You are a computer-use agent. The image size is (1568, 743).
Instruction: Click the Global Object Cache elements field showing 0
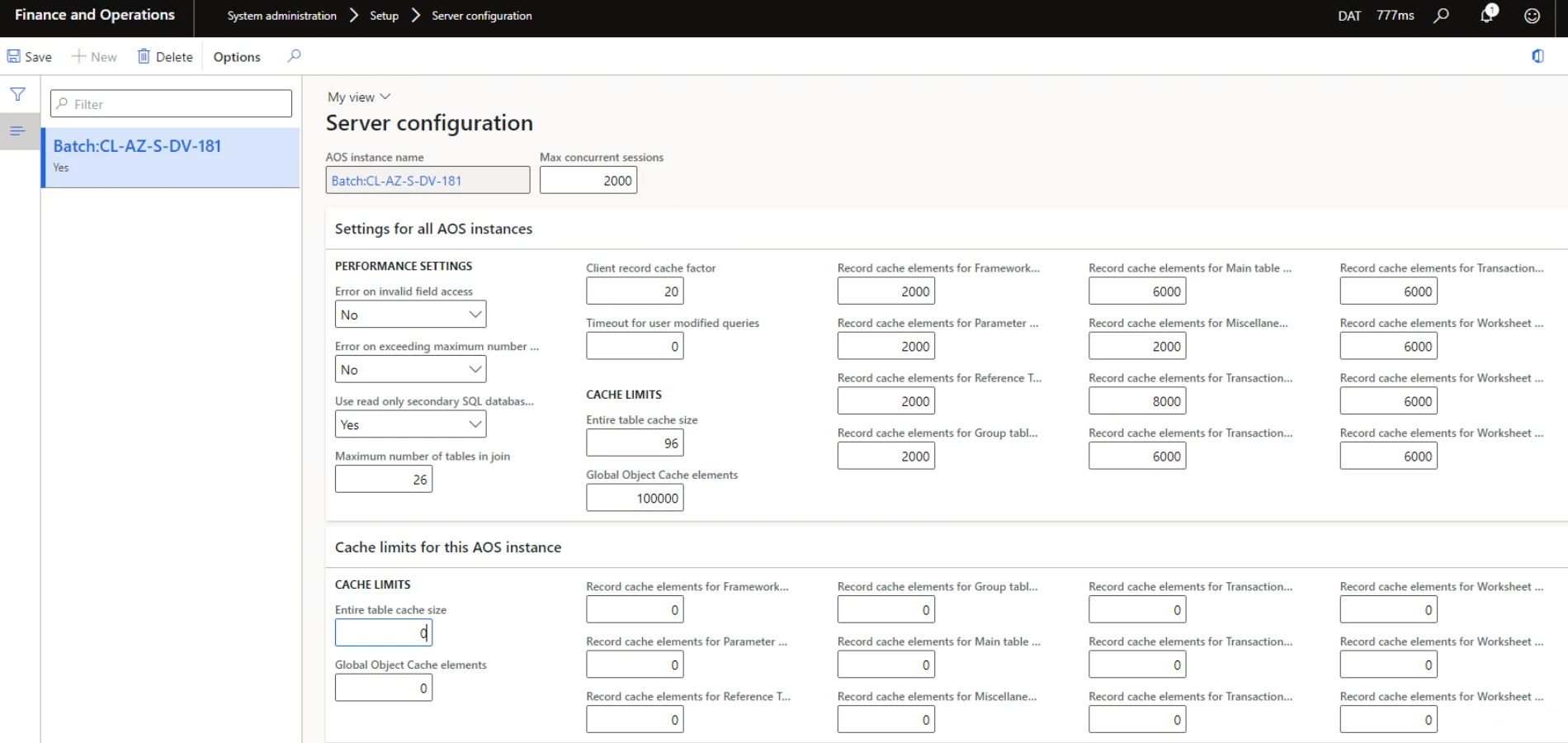coord(384,688)
